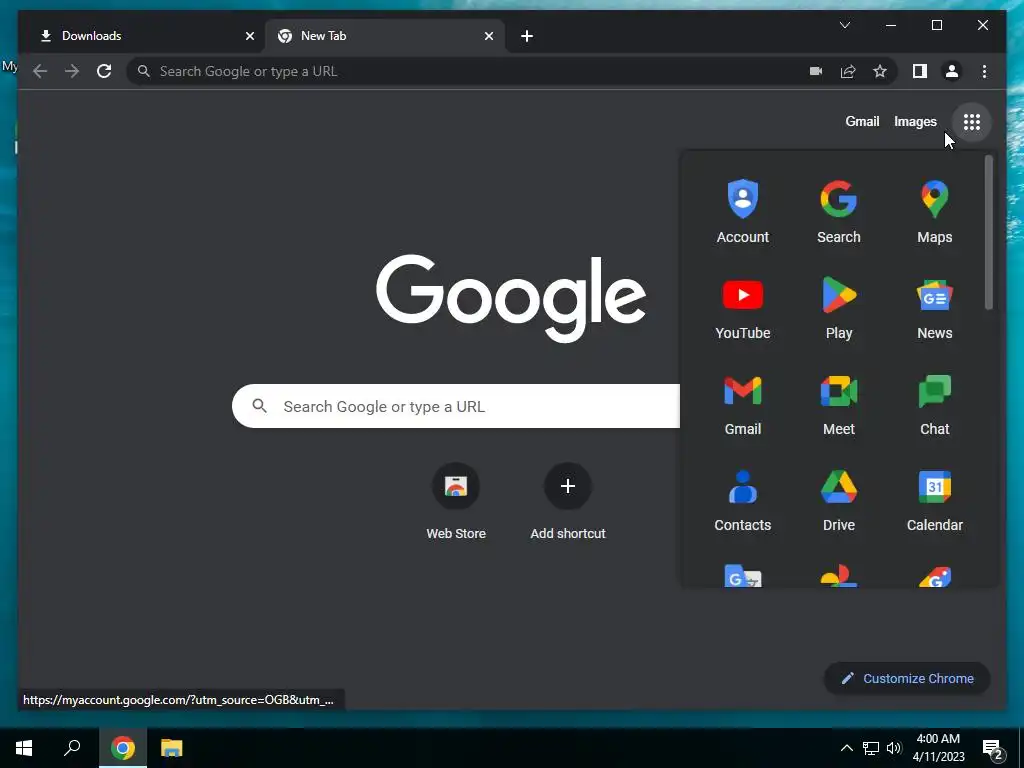
Task: Click the Customize Chrome button
Action: click(x=907, y=679)
